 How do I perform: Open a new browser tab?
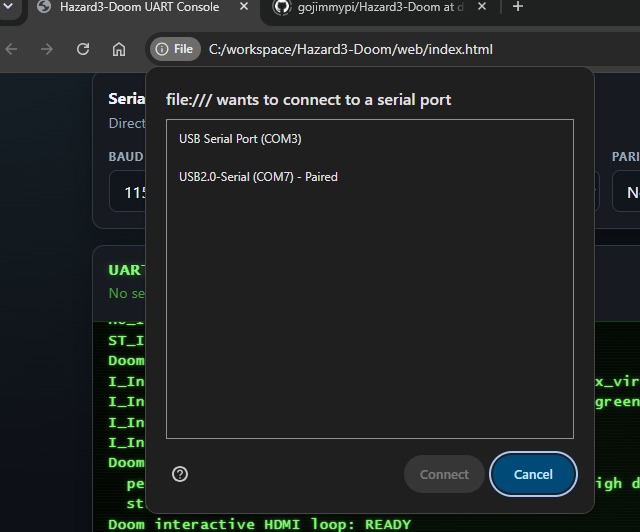[x=518, y=7]
